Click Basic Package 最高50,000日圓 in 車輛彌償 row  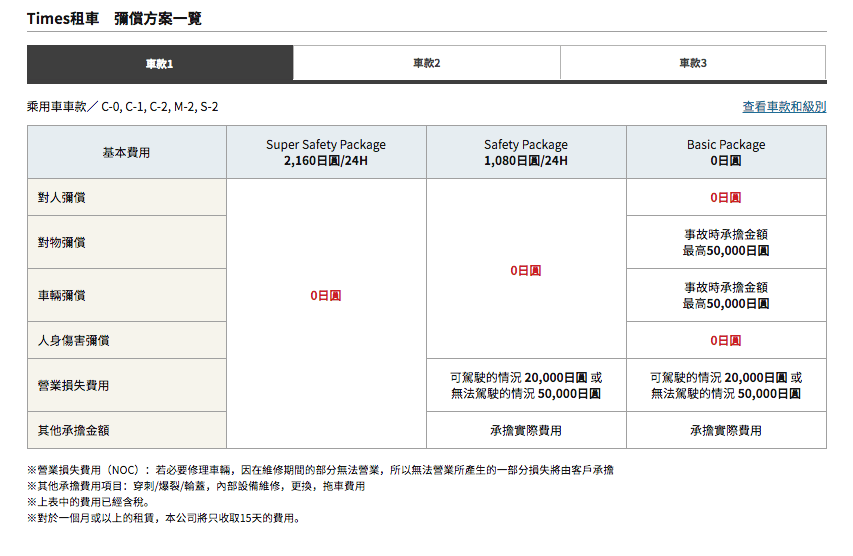[726, 295]
